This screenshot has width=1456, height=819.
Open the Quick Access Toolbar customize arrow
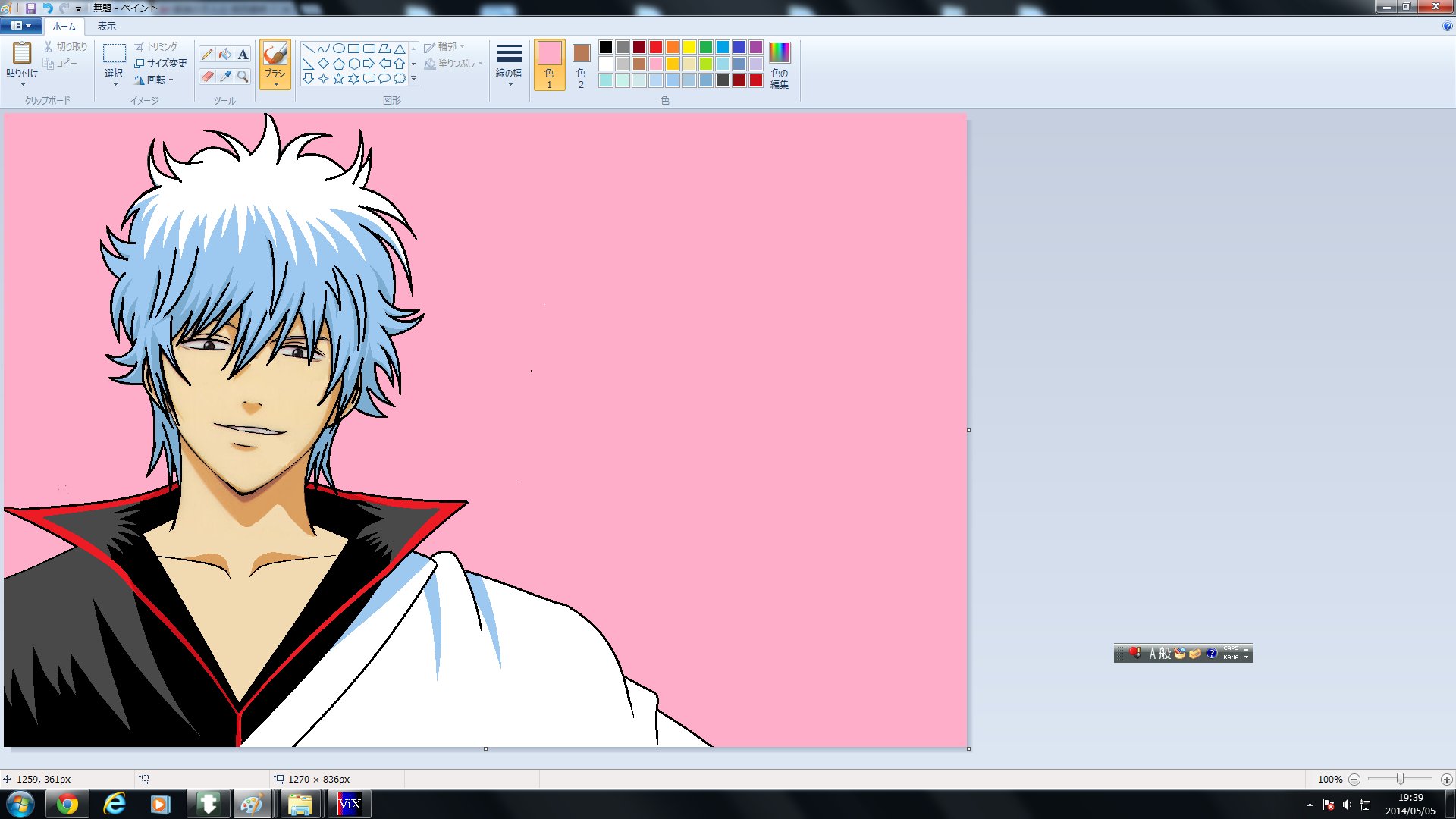tap(78, 8)
